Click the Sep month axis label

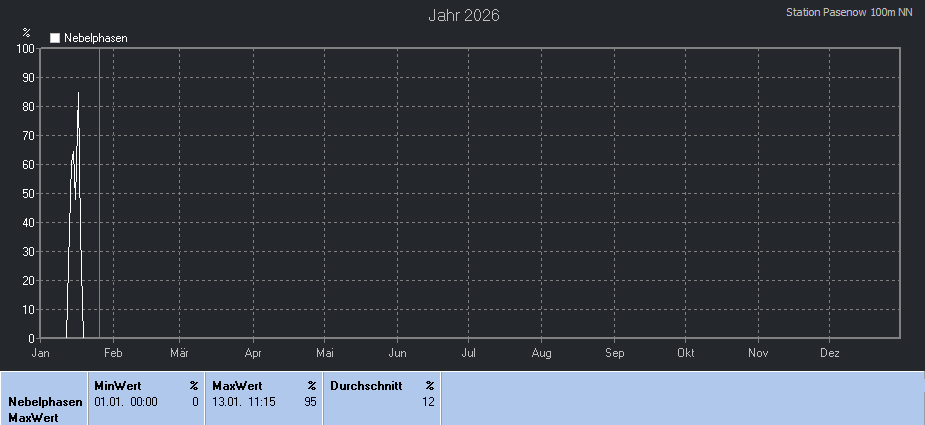pos(614,353)
